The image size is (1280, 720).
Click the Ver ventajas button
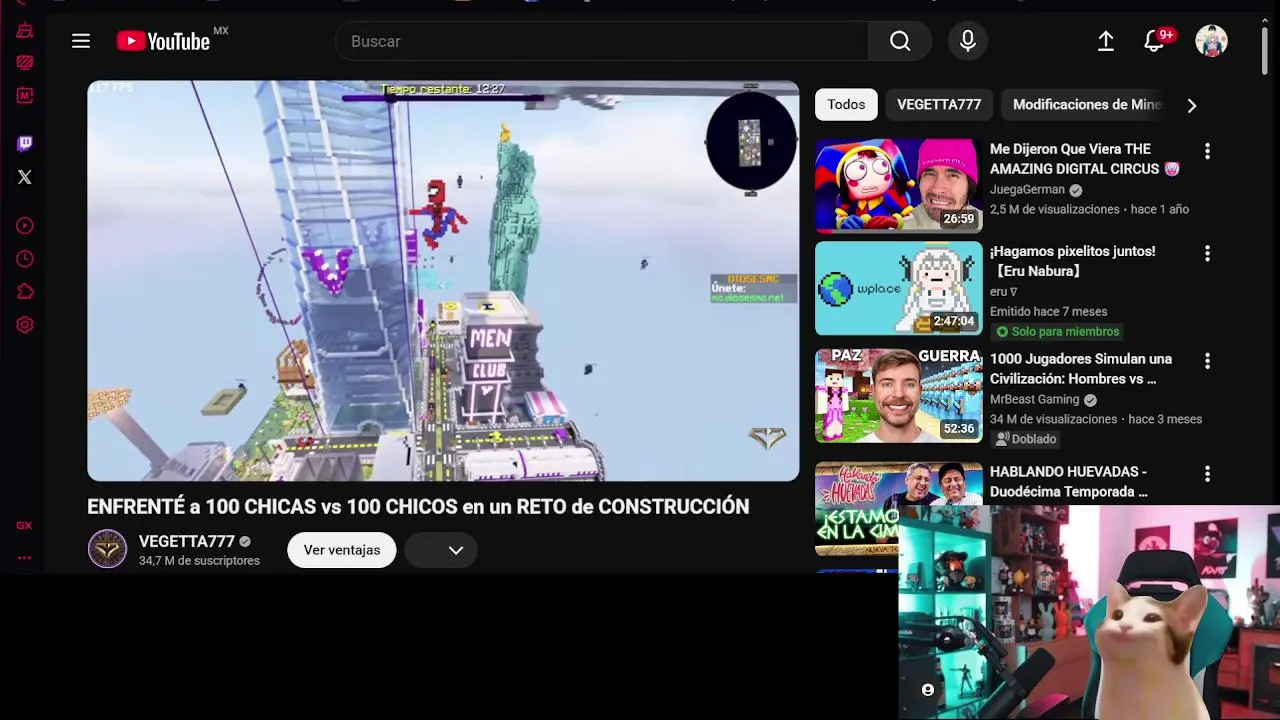(x=342, y=550)
